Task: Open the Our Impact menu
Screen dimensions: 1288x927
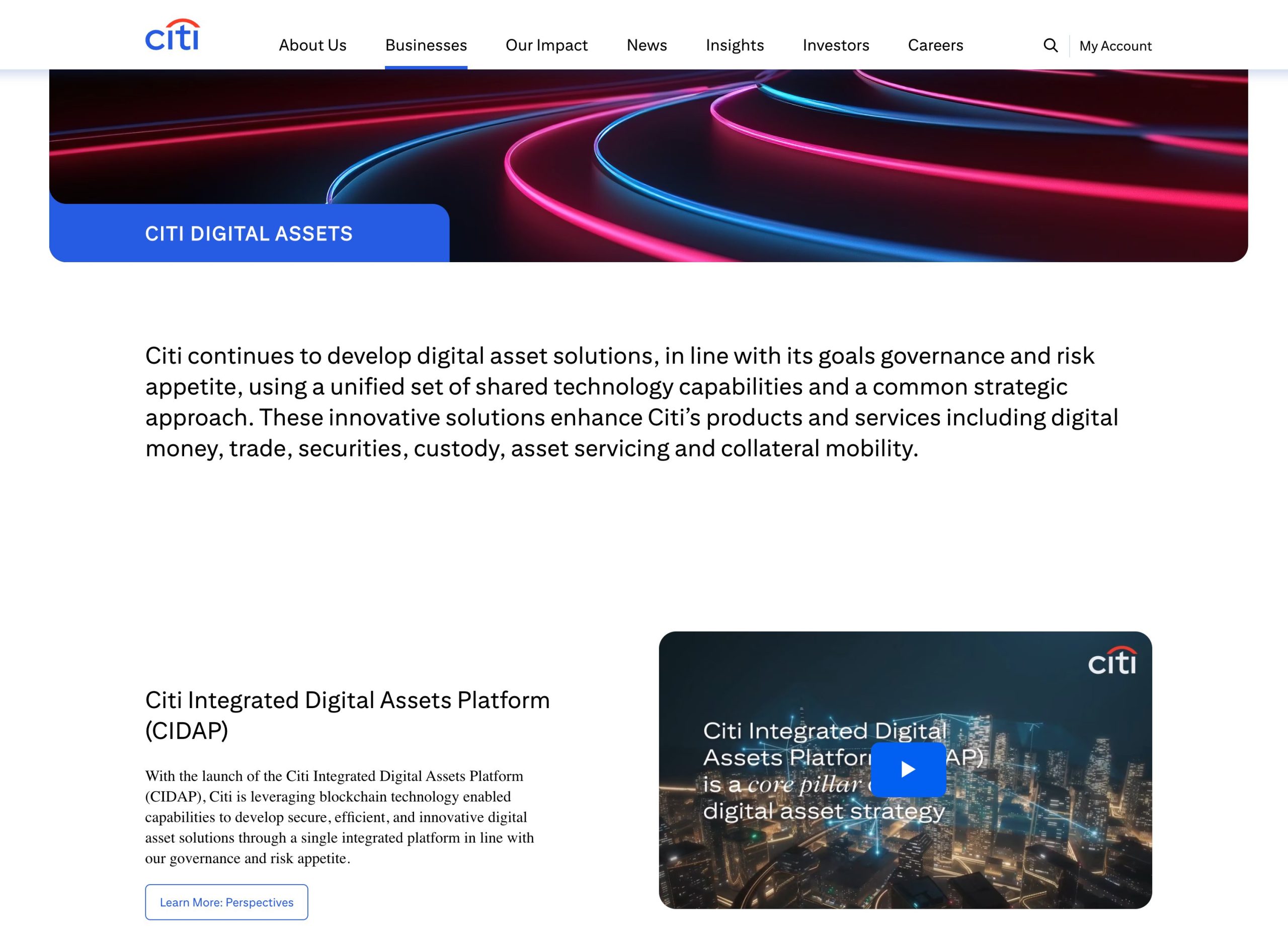Action: [546, 45]
